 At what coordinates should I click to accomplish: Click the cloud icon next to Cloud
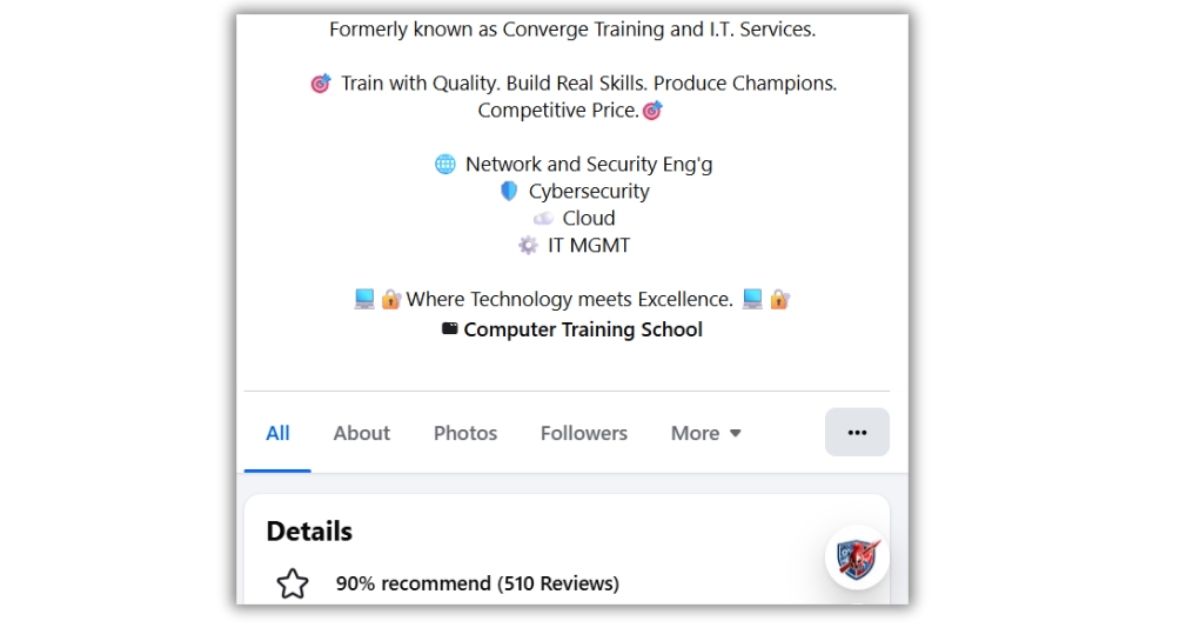tap(543, 218)
